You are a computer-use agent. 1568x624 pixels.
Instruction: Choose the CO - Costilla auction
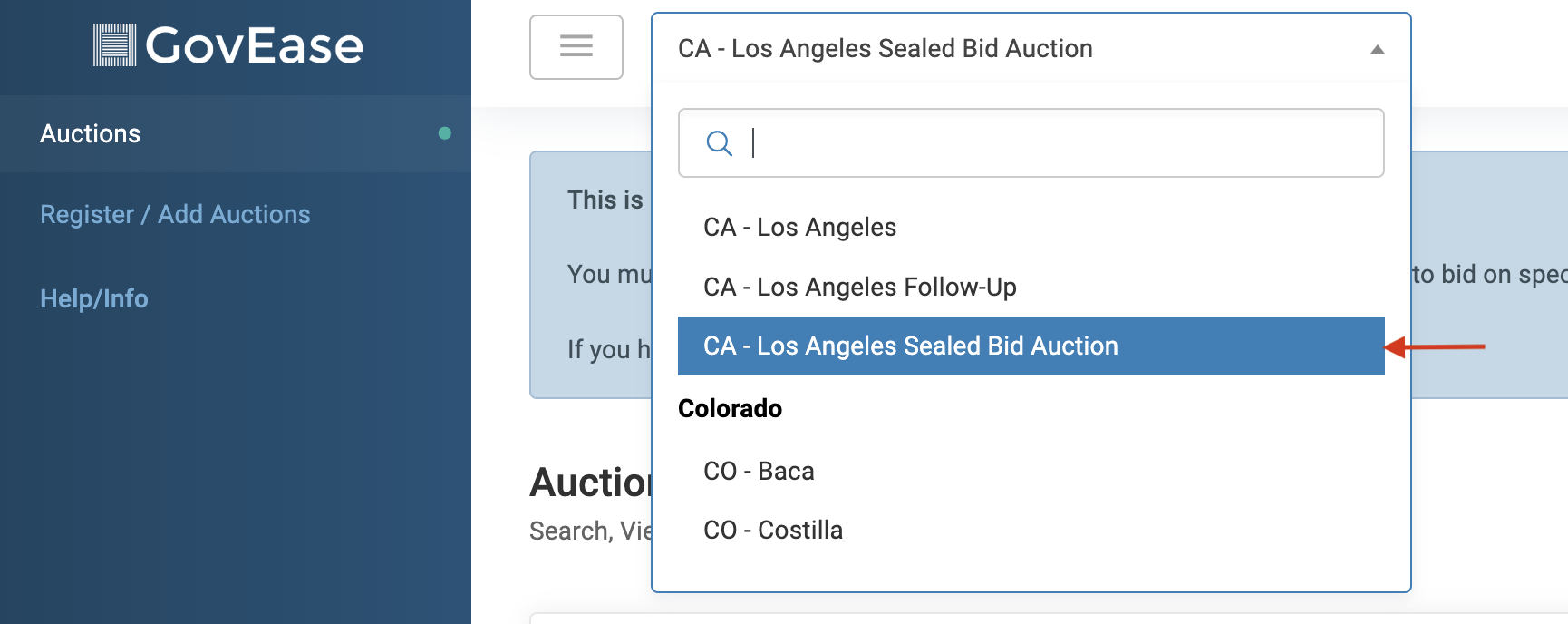coord(772,531)
